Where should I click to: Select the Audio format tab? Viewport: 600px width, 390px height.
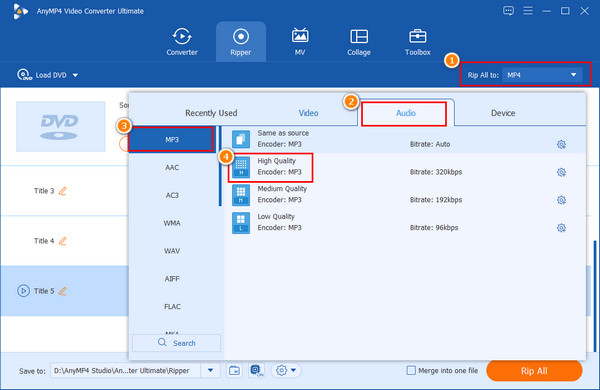coord(406,113)
